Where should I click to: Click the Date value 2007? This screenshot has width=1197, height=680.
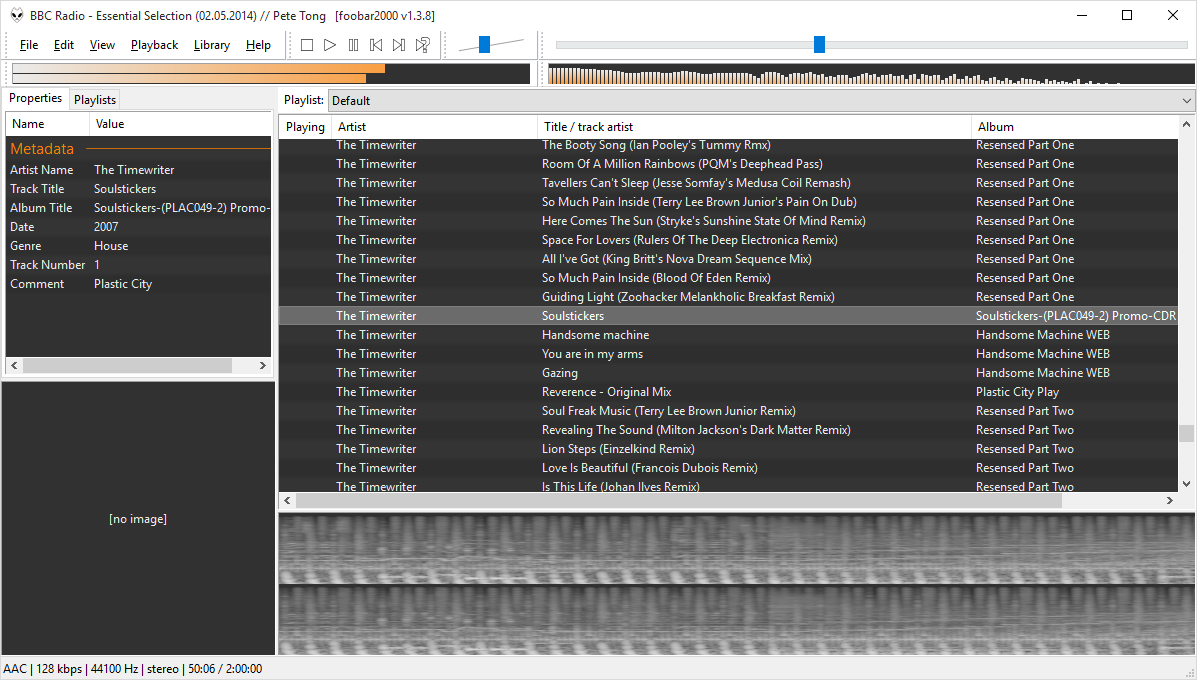[x=106, y=227]
